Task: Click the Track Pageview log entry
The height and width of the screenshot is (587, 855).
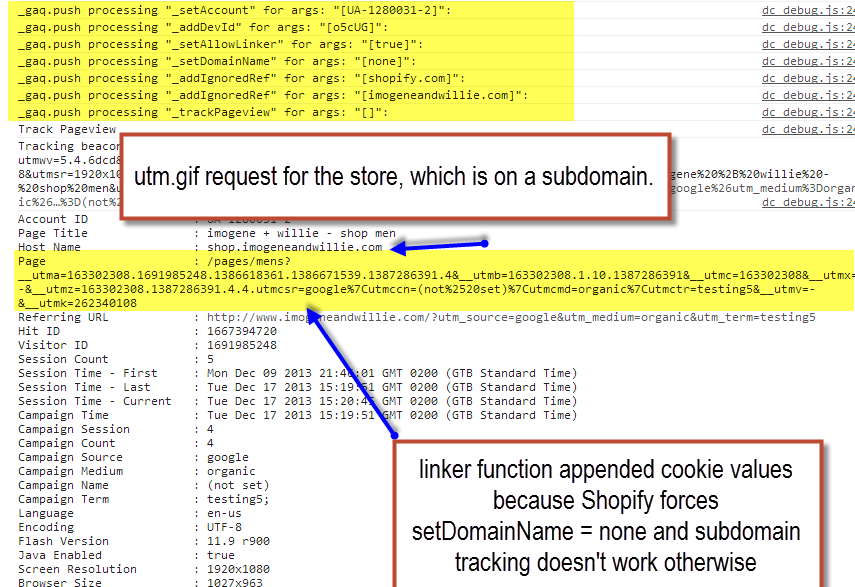Action: [x=67, y=129]
